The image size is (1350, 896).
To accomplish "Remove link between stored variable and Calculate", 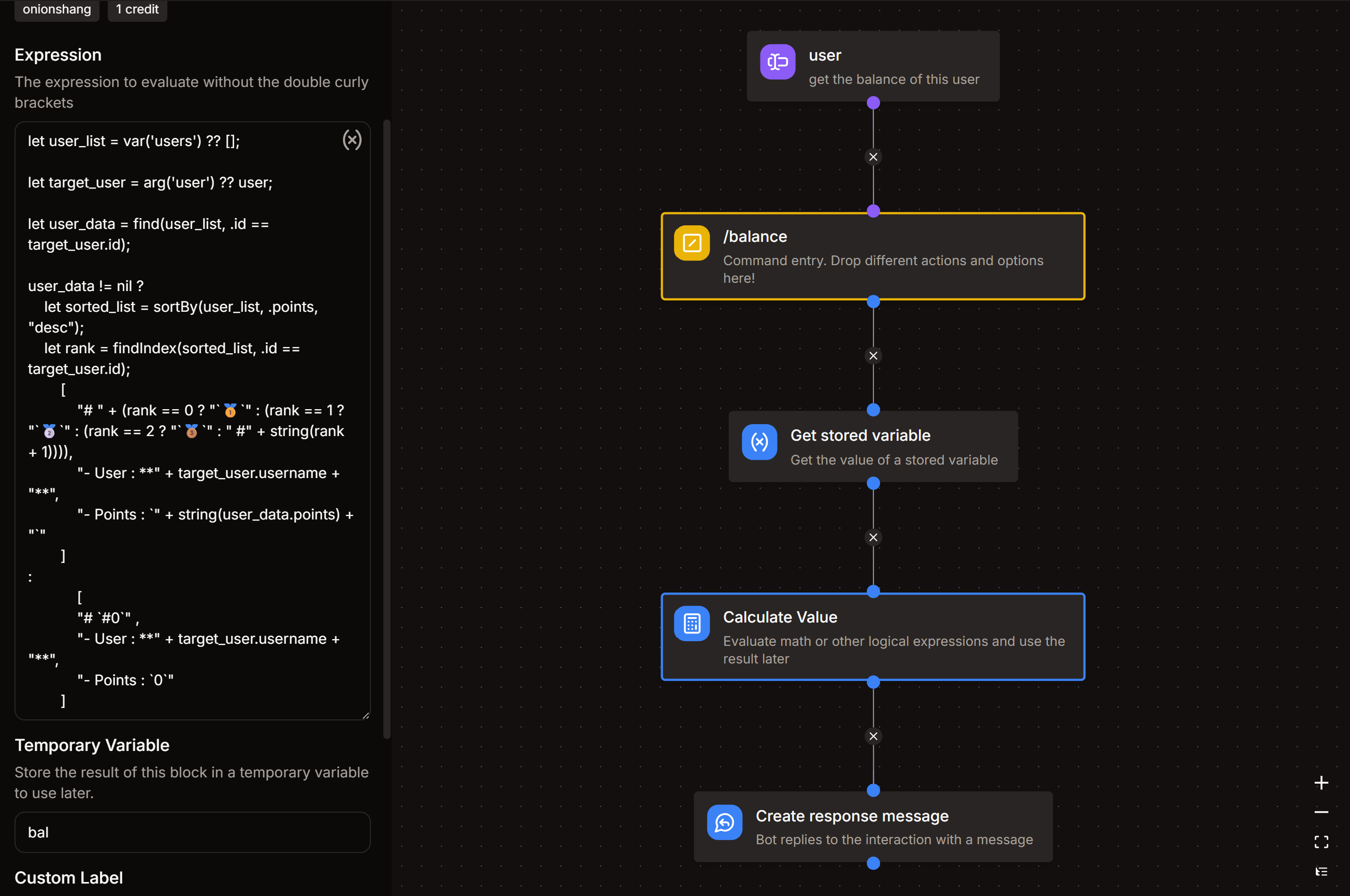I will click(x=873, y=537).
